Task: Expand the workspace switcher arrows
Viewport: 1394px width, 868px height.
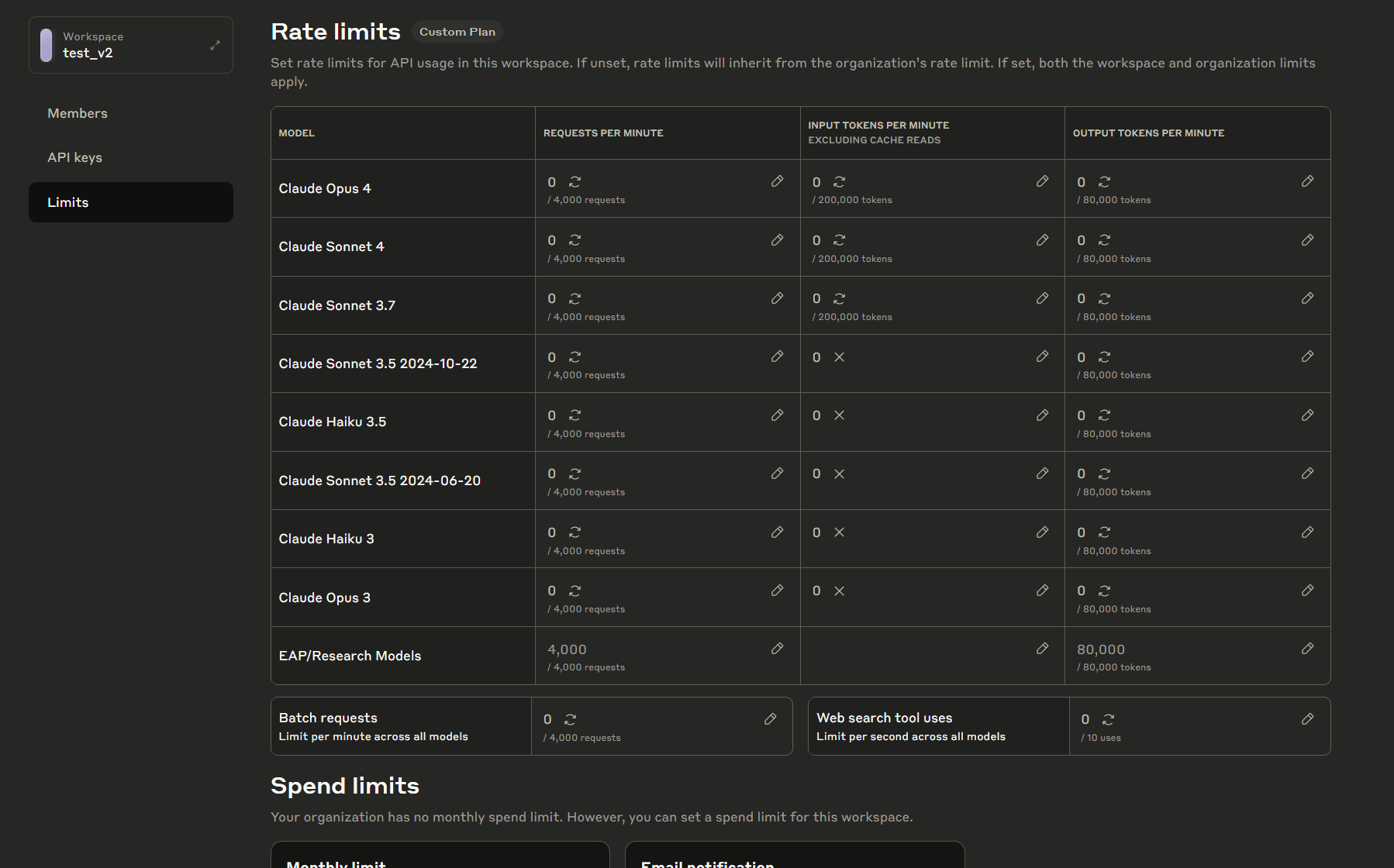Action: point(215,45)
